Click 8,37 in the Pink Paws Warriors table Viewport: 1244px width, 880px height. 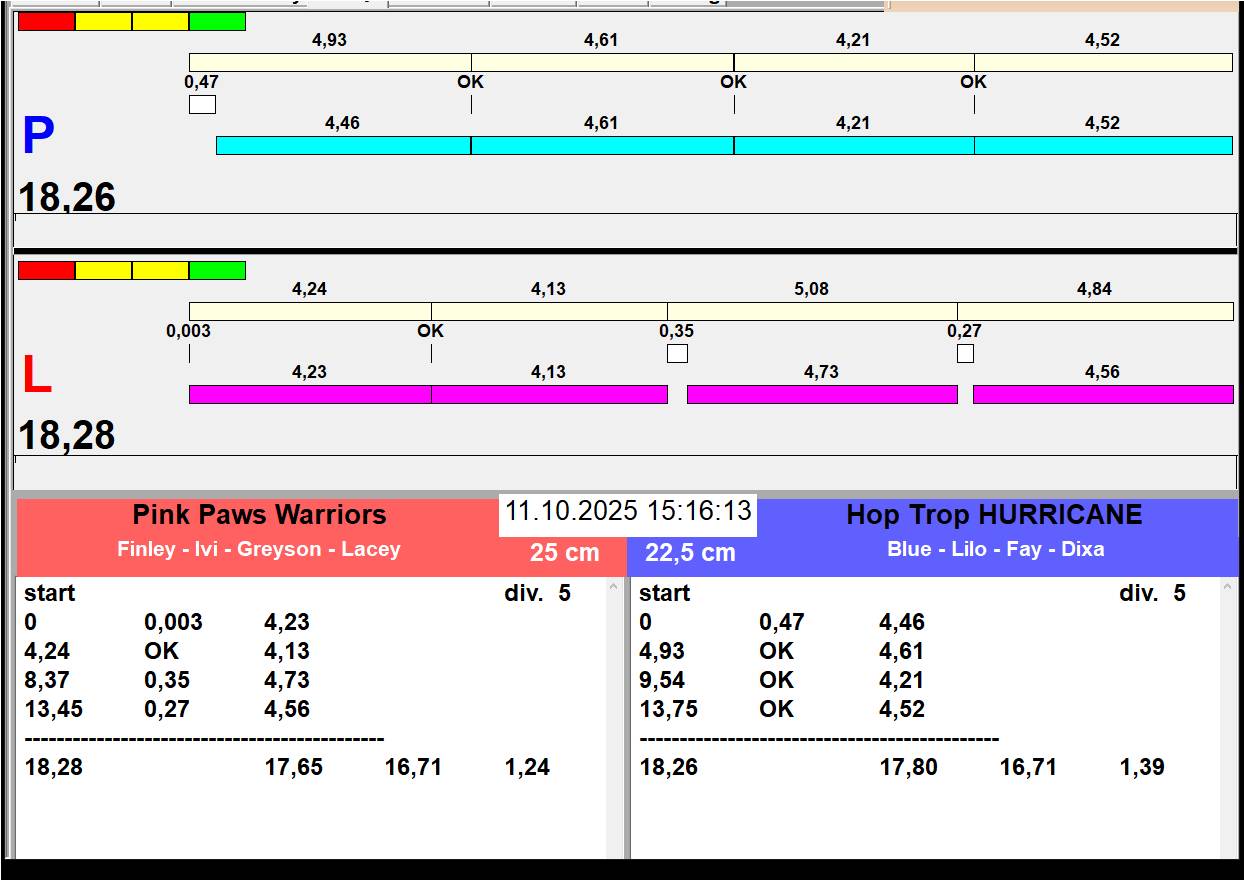[46, 680]
